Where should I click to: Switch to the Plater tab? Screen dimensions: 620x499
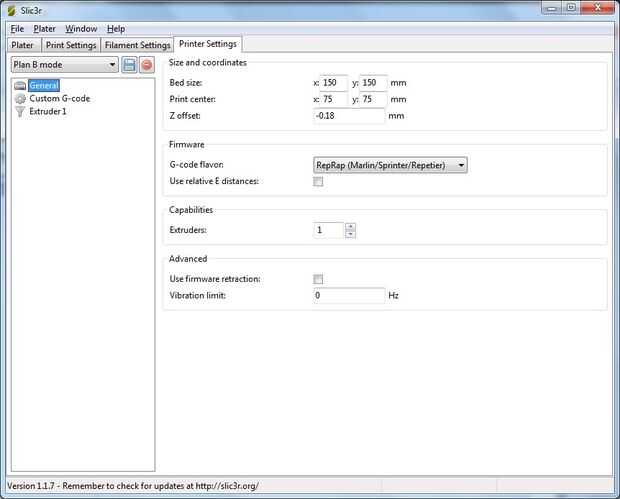coord(23,45)
